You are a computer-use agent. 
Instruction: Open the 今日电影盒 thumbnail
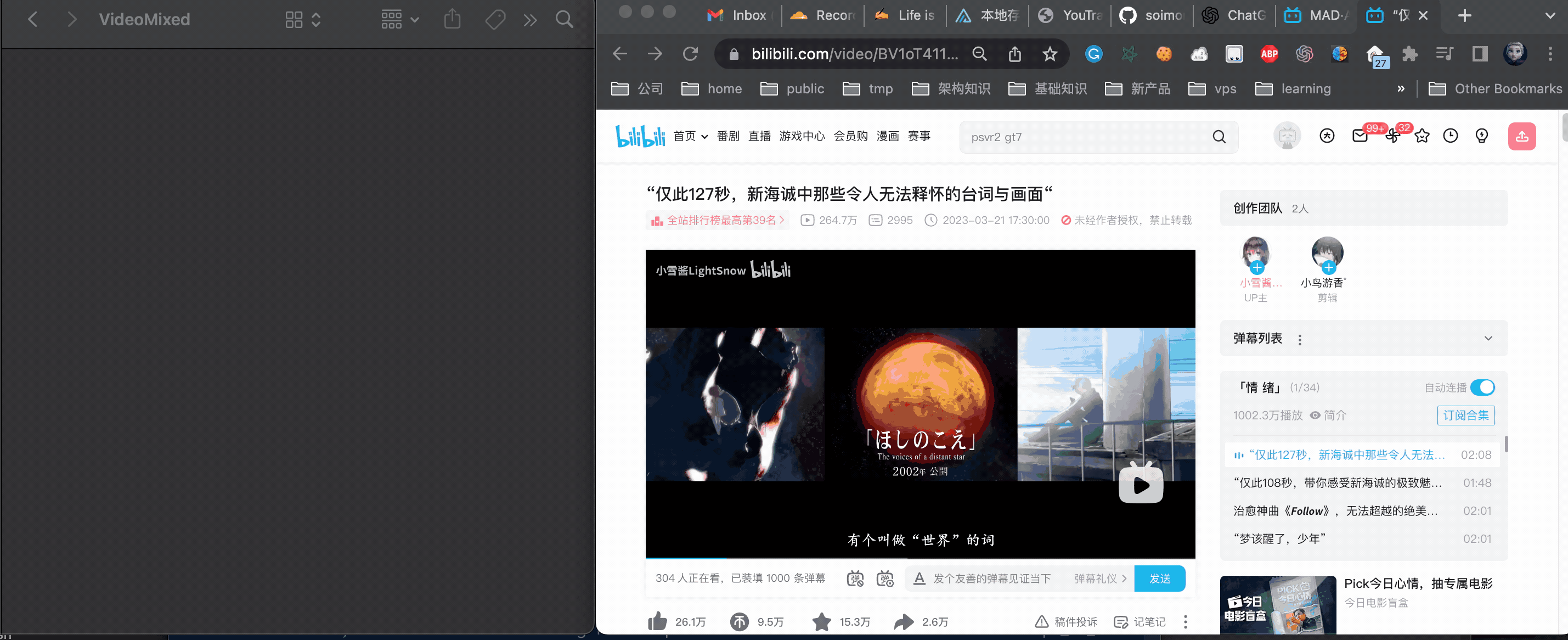[1278, 605]
